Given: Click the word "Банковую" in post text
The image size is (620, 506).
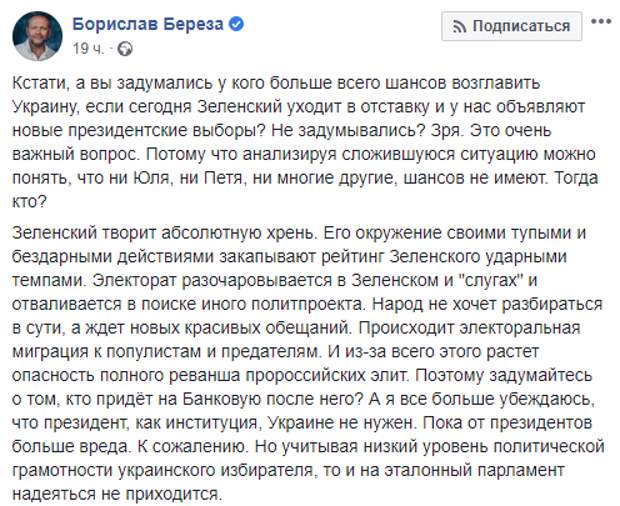Looking at the screenshot, I should (222, 399).
